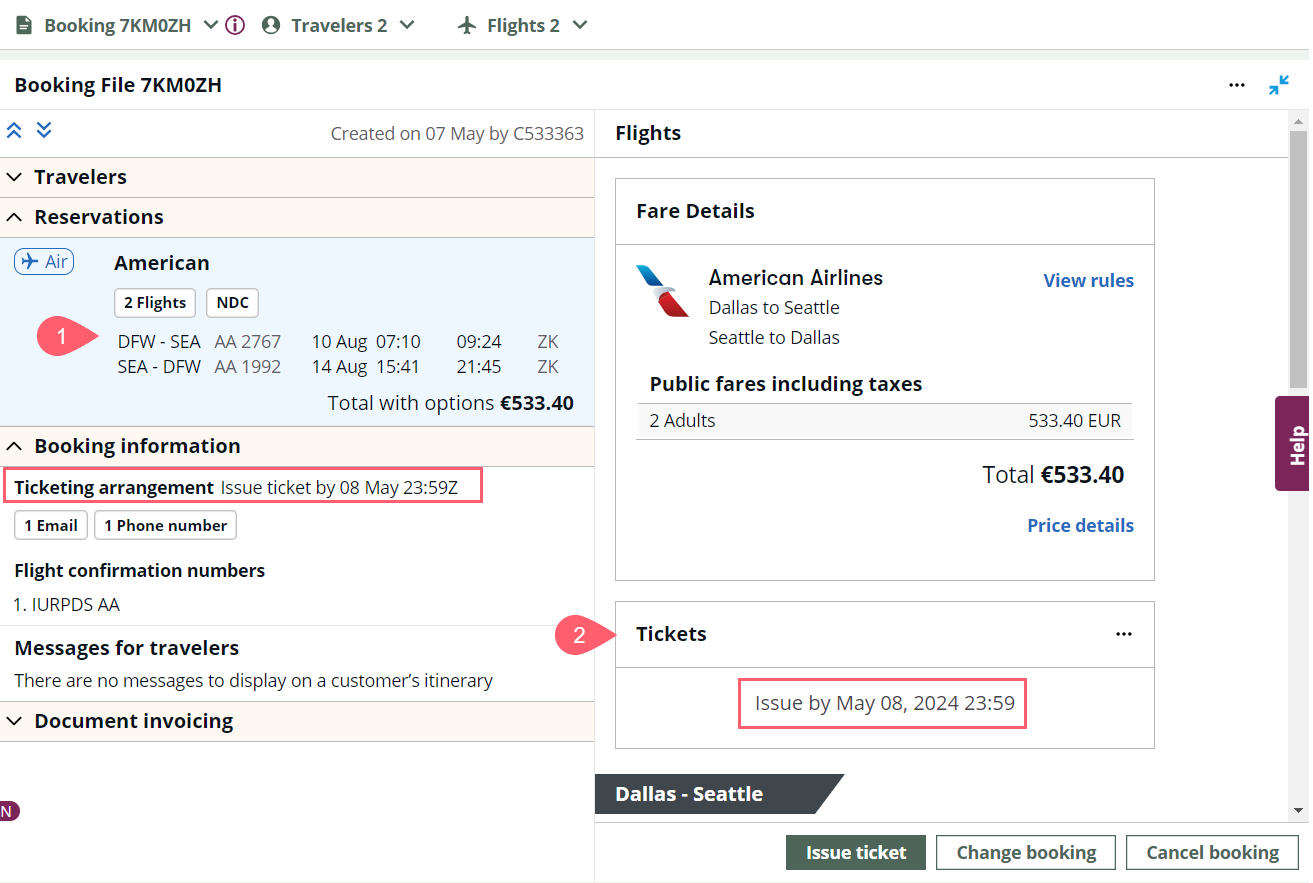This screenshot has width=1313, height=883.
Task: Collapse all sections with double-up chevrons
Action: 14,130
